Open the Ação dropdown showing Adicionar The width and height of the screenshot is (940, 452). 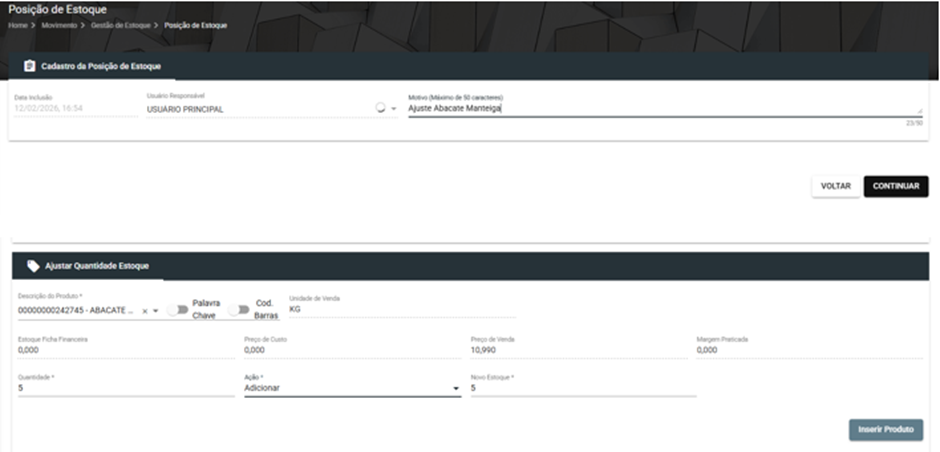tap(352, 388)
